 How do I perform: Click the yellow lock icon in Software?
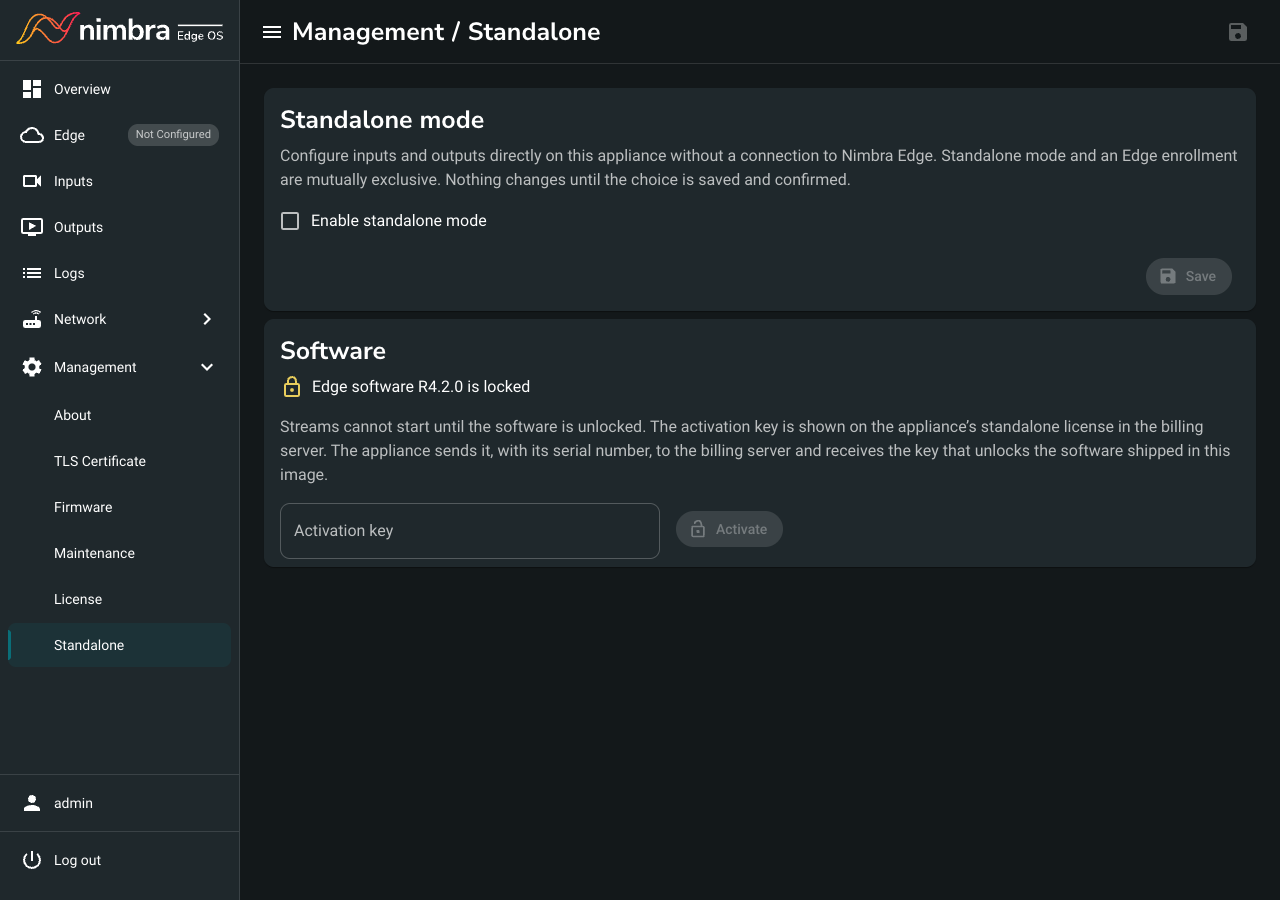point(292,386)
